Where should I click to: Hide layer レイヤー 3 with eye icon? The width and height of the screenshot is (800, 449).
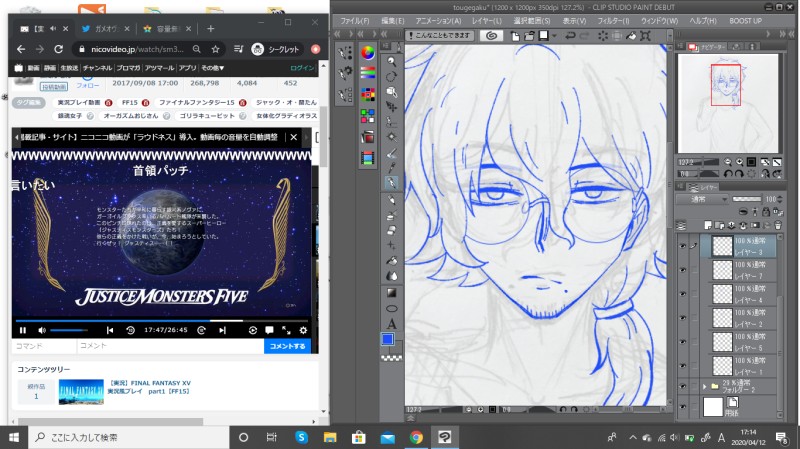click(x=683, y=246)
